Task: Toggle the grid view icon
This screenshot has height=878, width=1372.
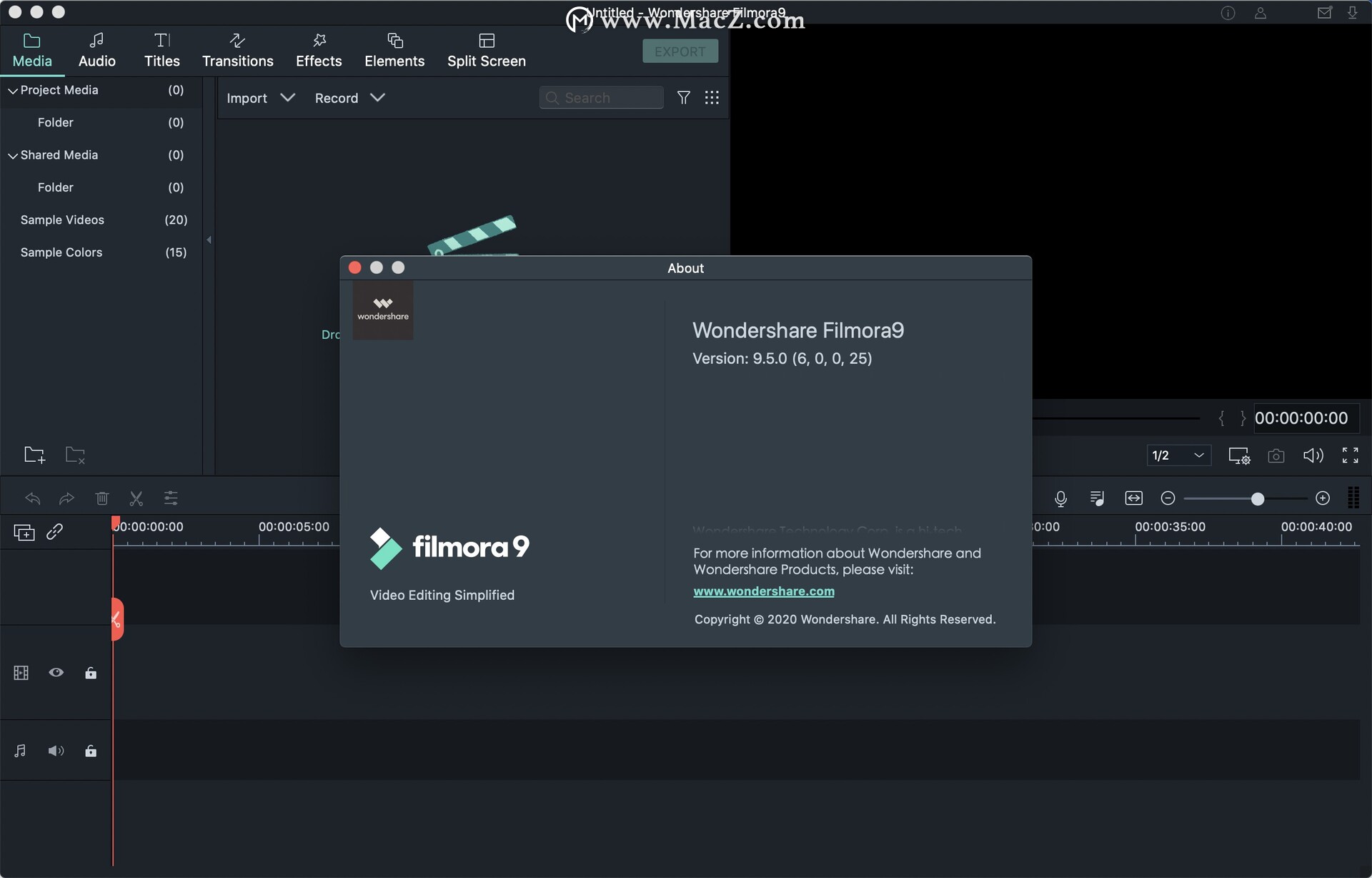Action: pyautogui.click(x=712, y=97)
